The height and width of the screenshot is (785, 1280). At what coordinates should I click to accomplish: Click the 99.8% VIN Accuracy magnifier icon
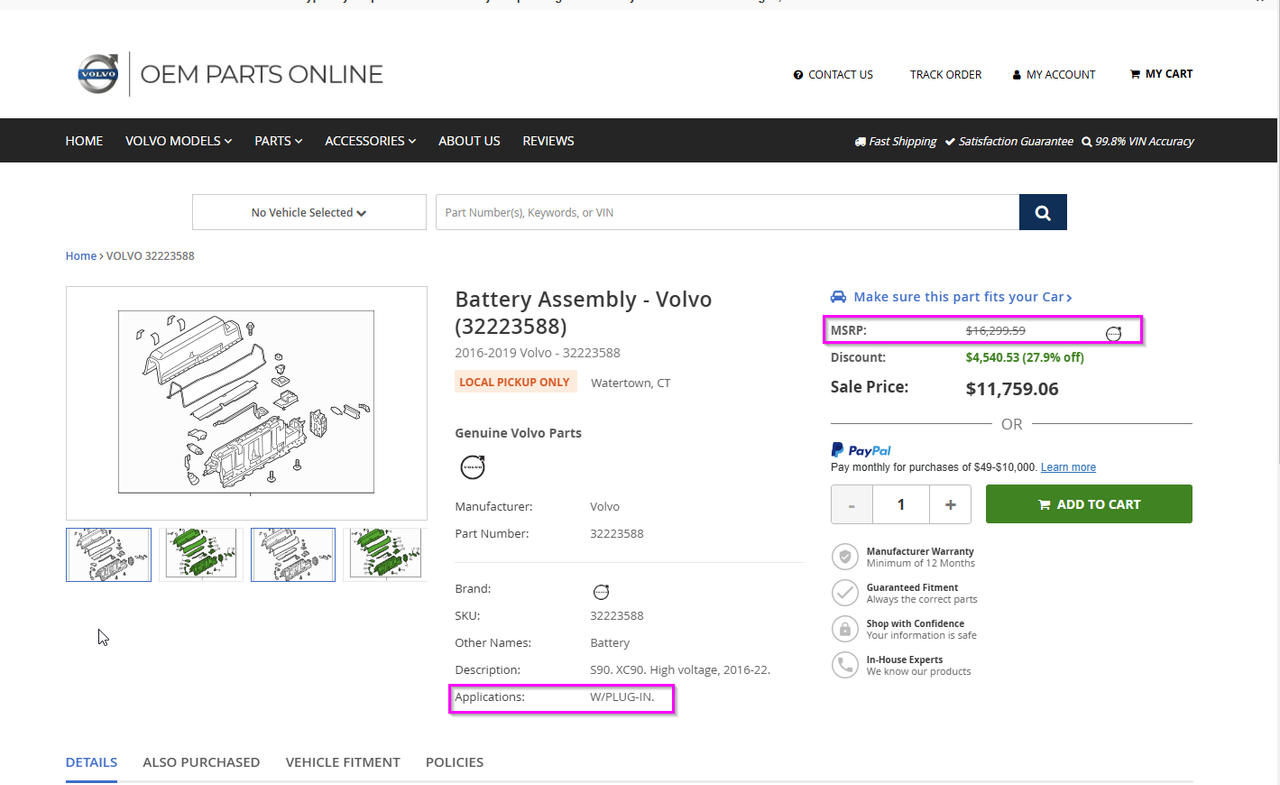(1087, 142)
